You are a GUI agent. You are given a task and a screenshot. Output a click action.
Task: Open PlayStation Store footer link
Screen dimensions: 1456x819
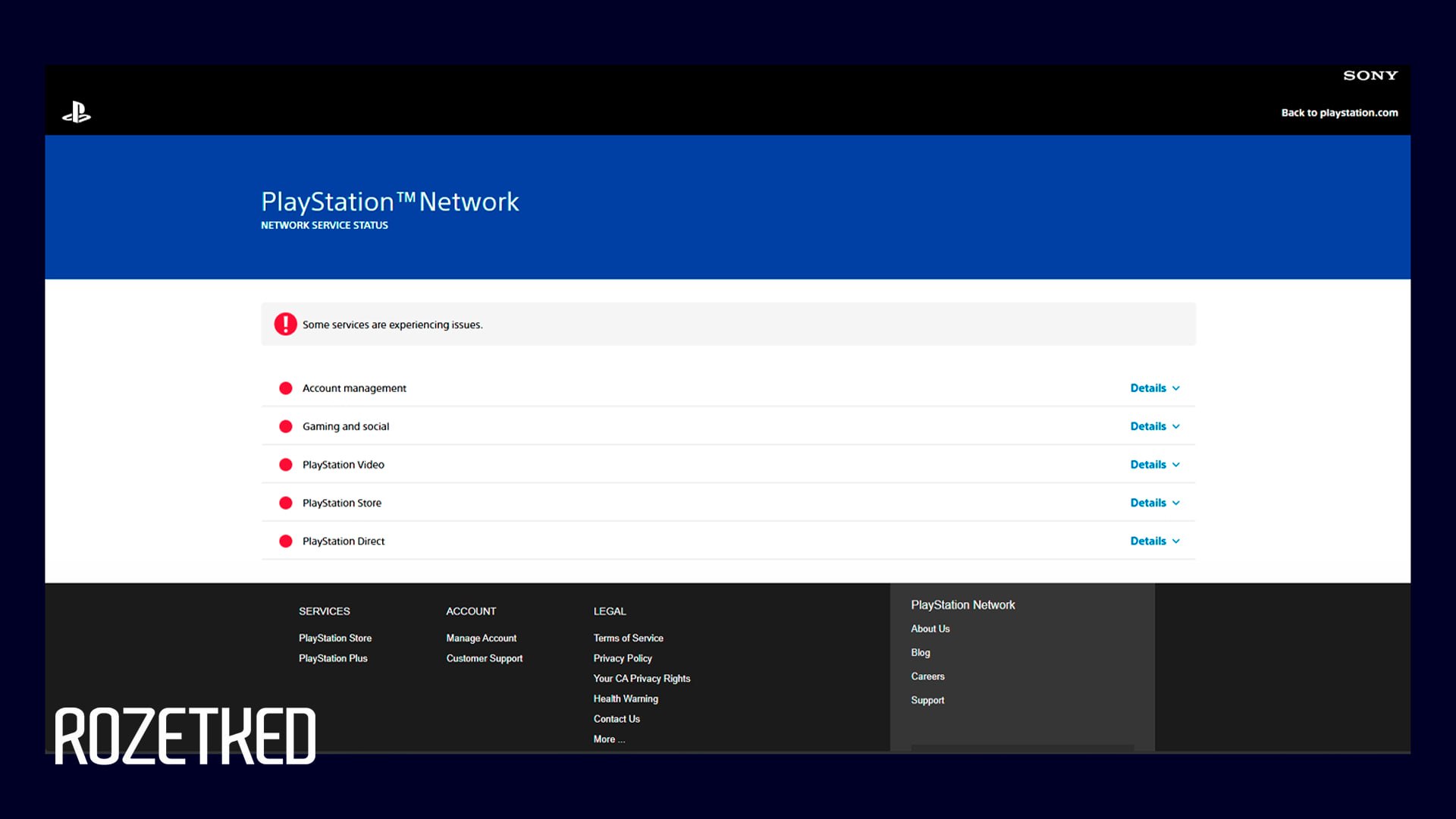point(335,638)
